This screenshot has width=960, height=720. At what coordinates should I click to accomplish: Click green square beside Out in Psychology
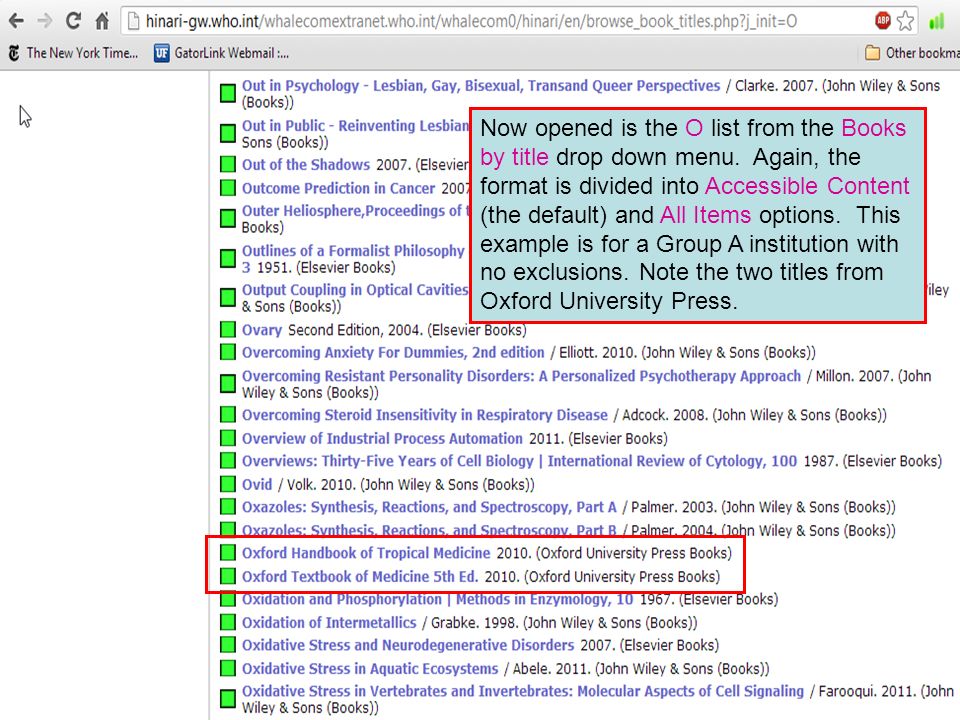[x=228, y=93]
